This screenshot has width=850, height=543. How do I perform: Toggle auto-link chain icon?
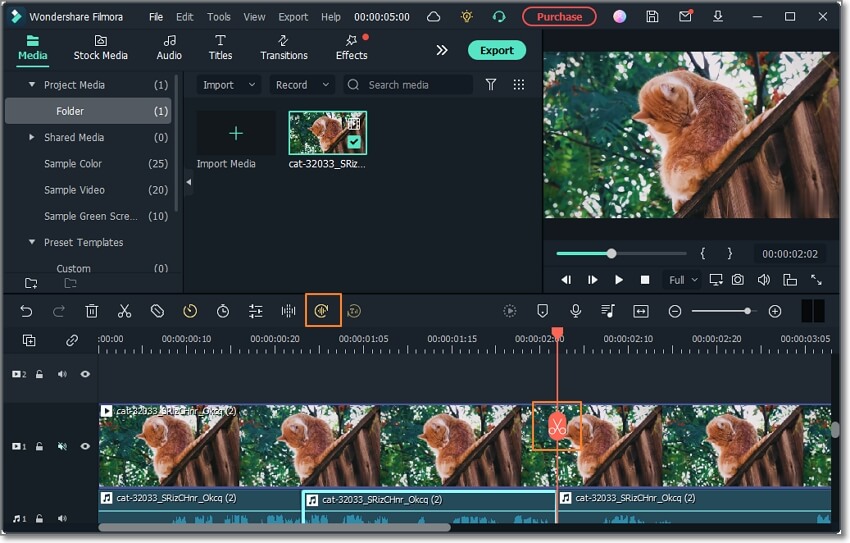(x=72, y=340)
